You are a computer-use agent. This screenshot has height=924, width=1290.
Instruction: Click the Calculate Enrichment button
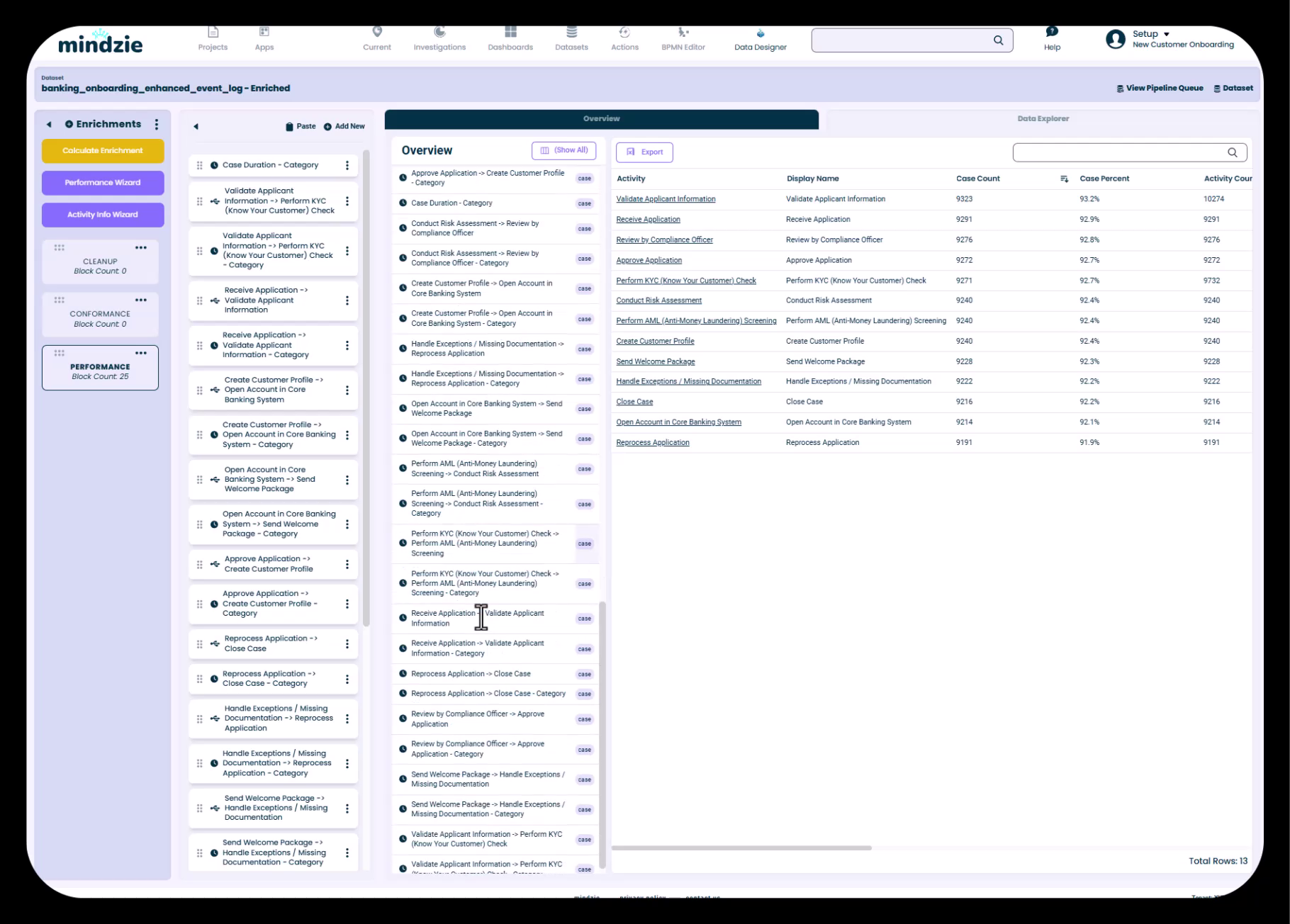tap(103, 151)
